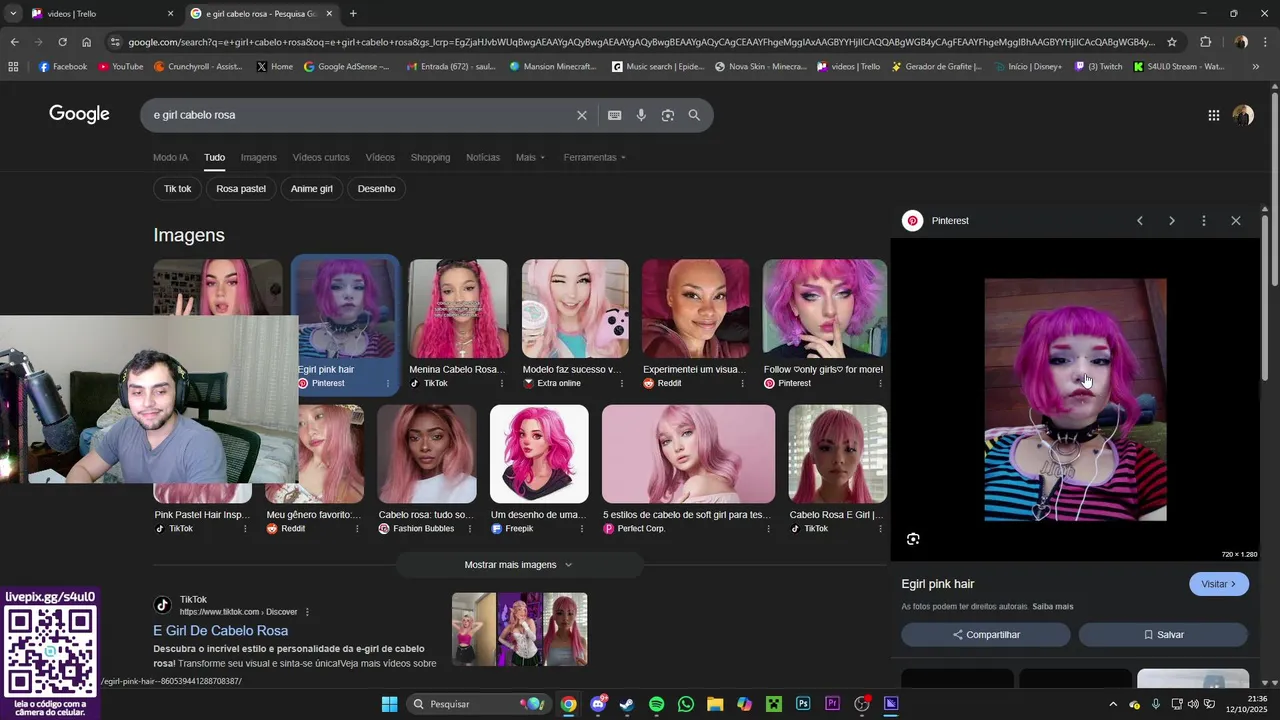Click the Compartilhar button
The width and height of the screenshot is (1280, 720).
click(986, 635)
